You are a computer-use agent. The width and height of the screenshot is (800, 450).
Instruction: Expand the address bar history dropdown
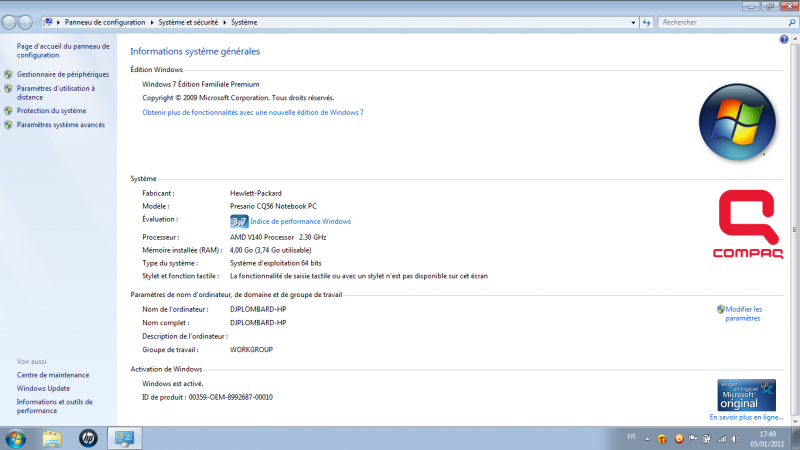[632, 21]
